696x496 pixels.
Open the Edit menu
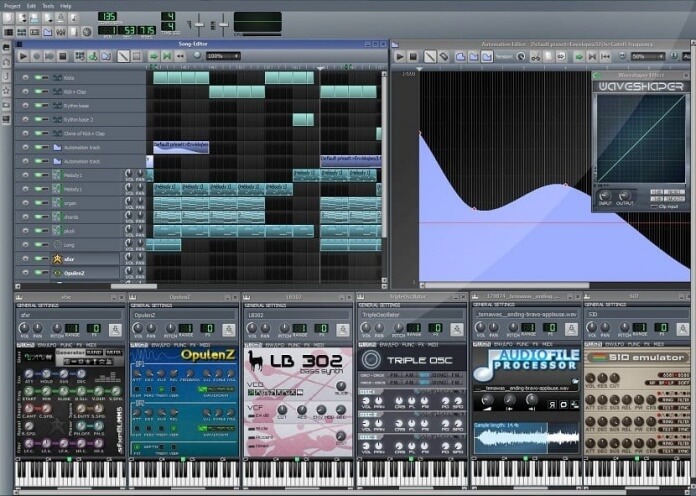point(31,6)
